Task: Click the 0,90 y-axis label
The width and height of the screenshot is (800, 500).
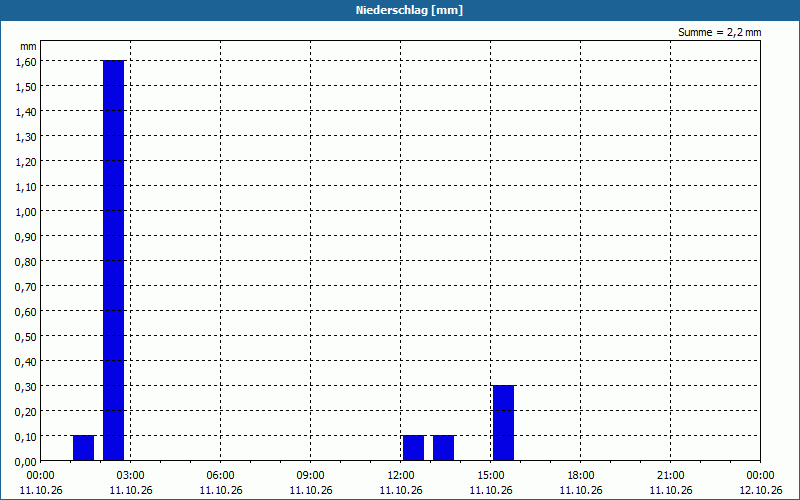Action: [x=26, y=237]
